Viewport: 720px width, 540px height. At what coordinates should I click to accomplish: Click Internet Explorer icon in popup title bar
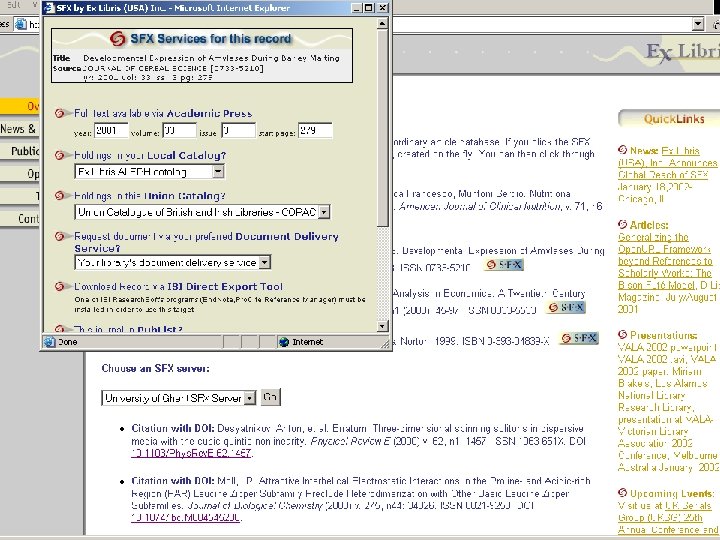pyautogui.click(x=49, y=8)
